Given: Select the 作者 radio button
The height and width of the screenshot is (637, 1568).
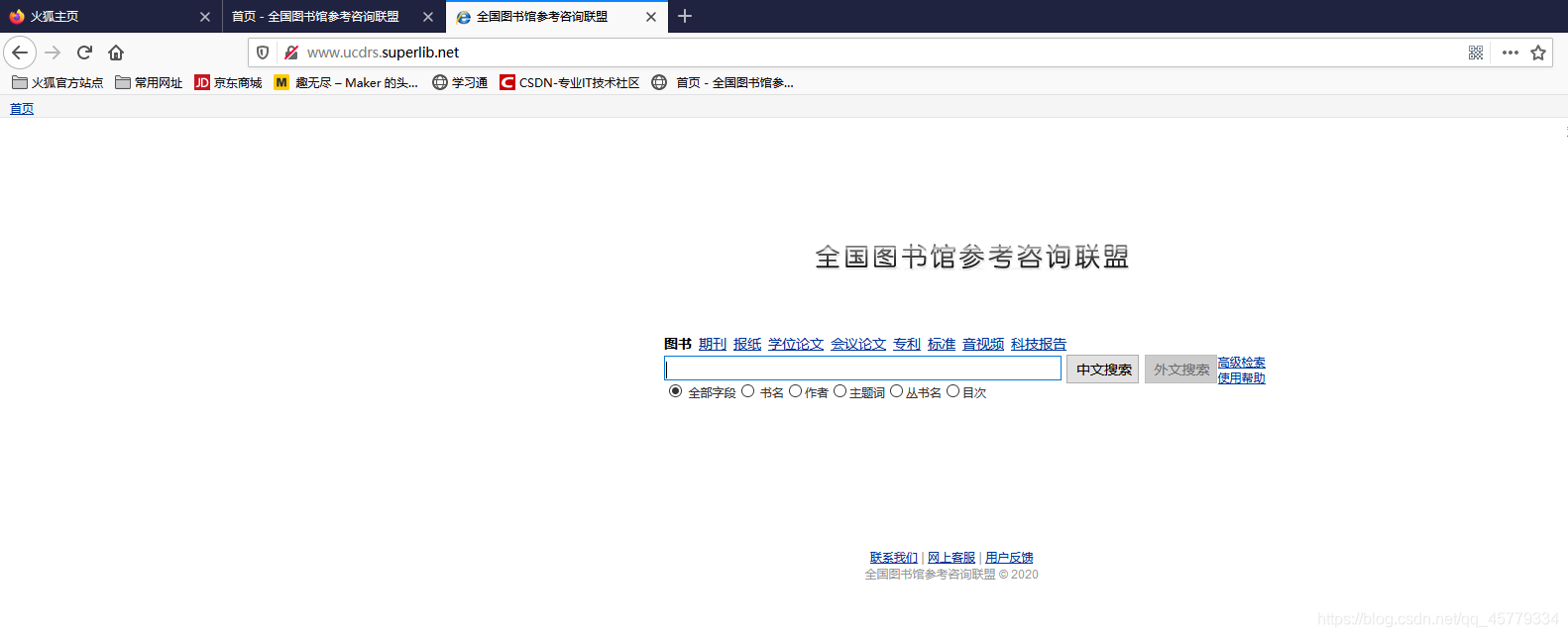Looking at the screenshot, I should (795, 391).
